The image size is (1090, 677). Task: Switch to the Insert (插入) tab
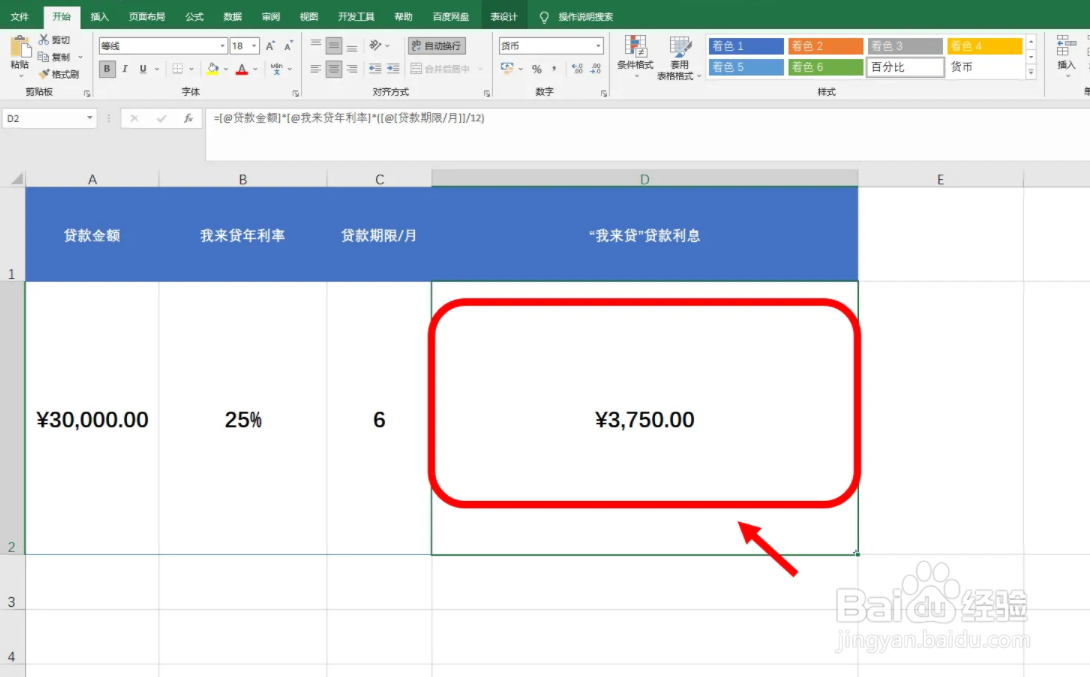point(99,17)
